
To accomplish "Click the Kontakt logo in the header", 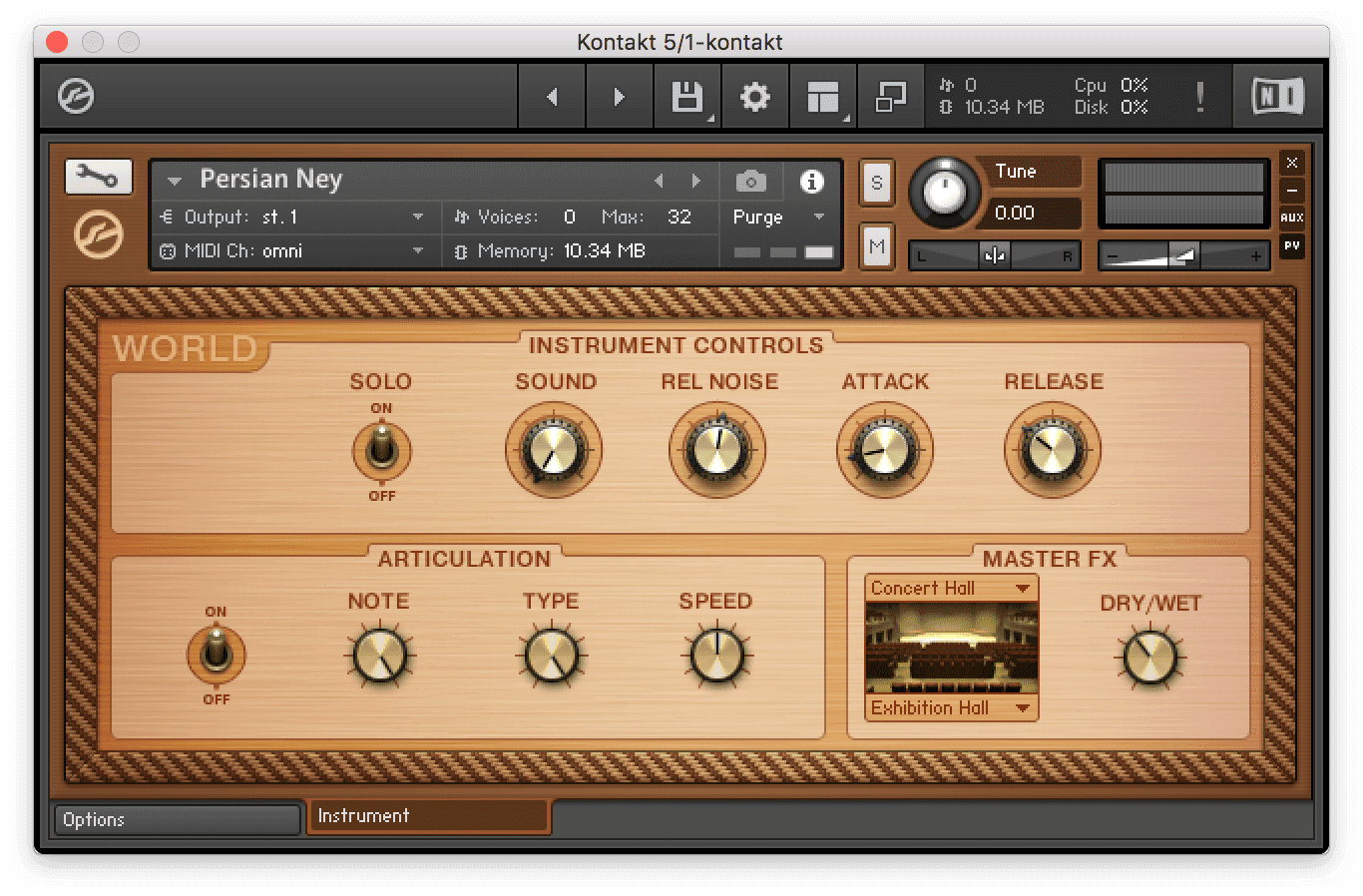I will [76, 97].
